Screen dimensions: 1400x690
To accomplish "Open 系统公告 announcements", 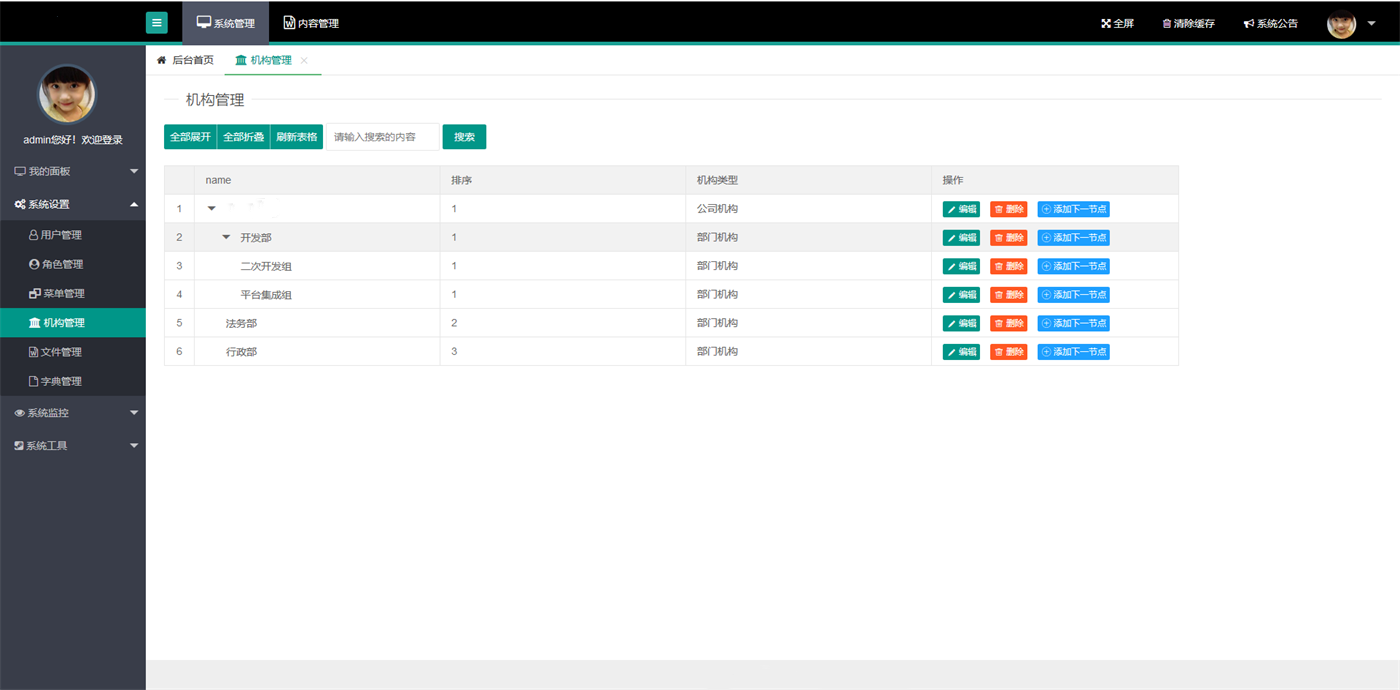I will coord(1270,24).
